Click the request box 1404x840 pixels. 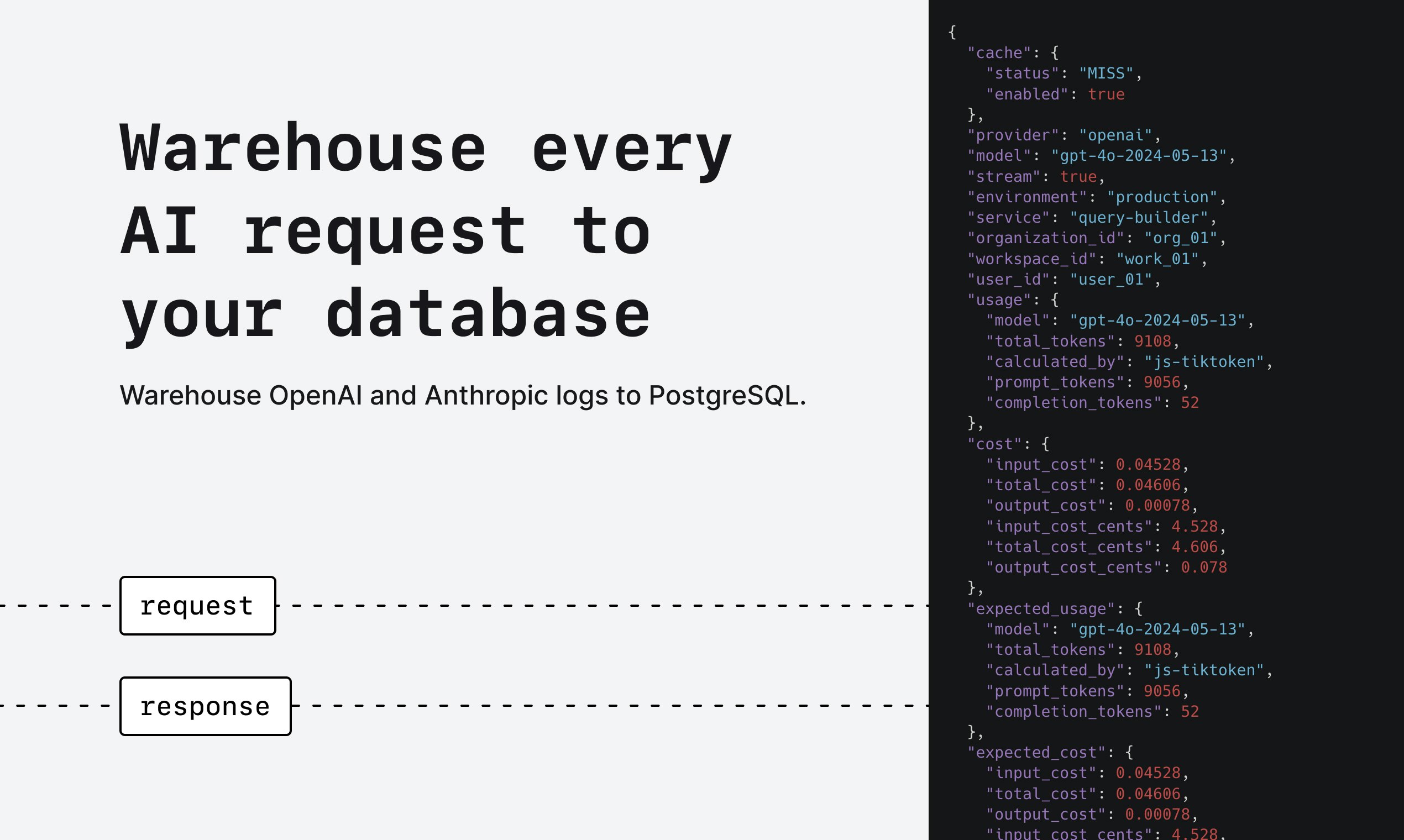pos(197,606)
